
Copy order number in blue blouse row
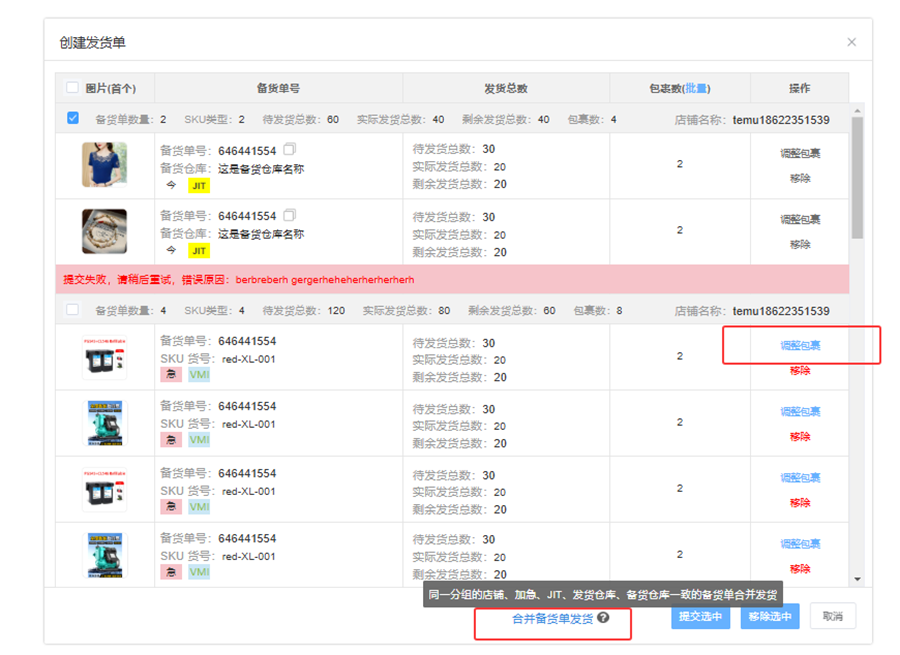pos(290,149)
